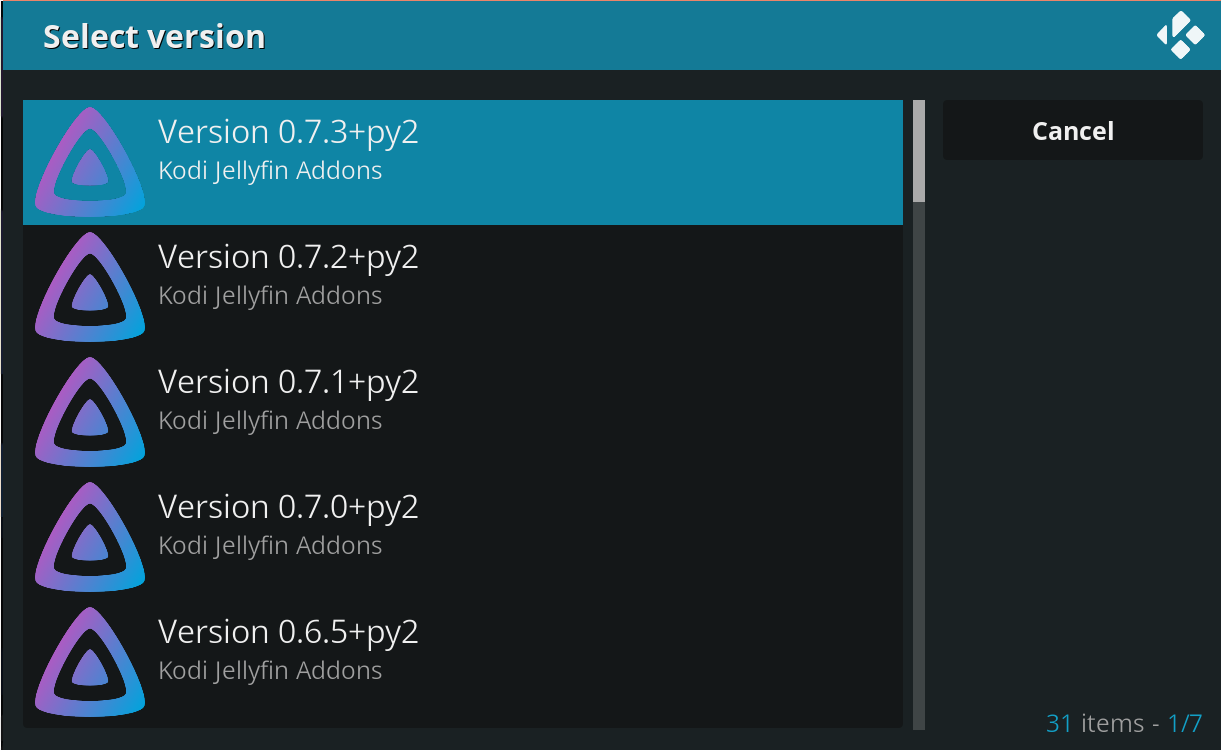
Task: Click the Jellyfin icon beside Version 0.7.0+py2
Action: point(89,536)
